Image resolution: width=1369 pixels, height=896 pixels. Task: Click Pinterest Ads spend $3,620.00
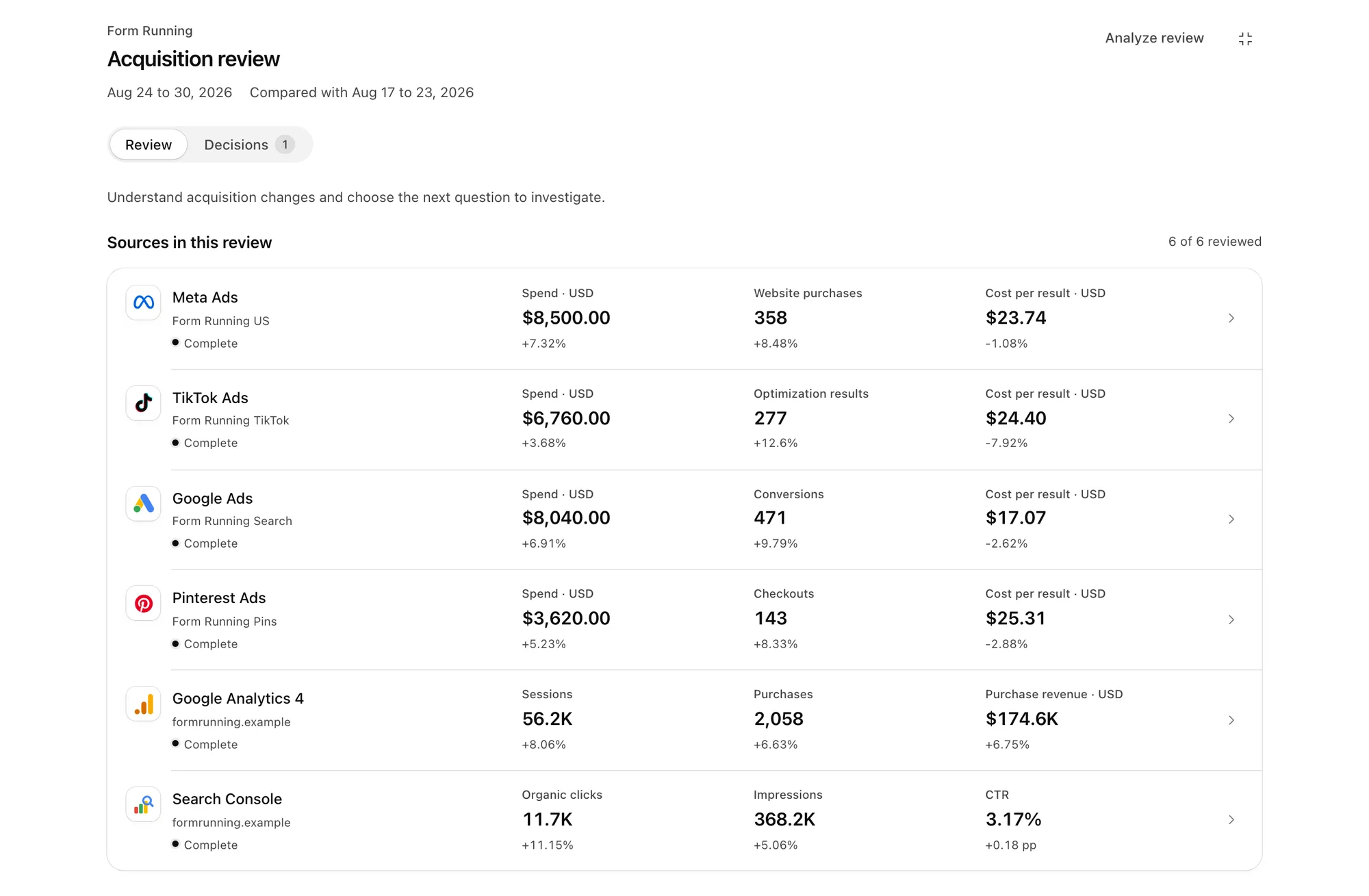coord(566,619)
